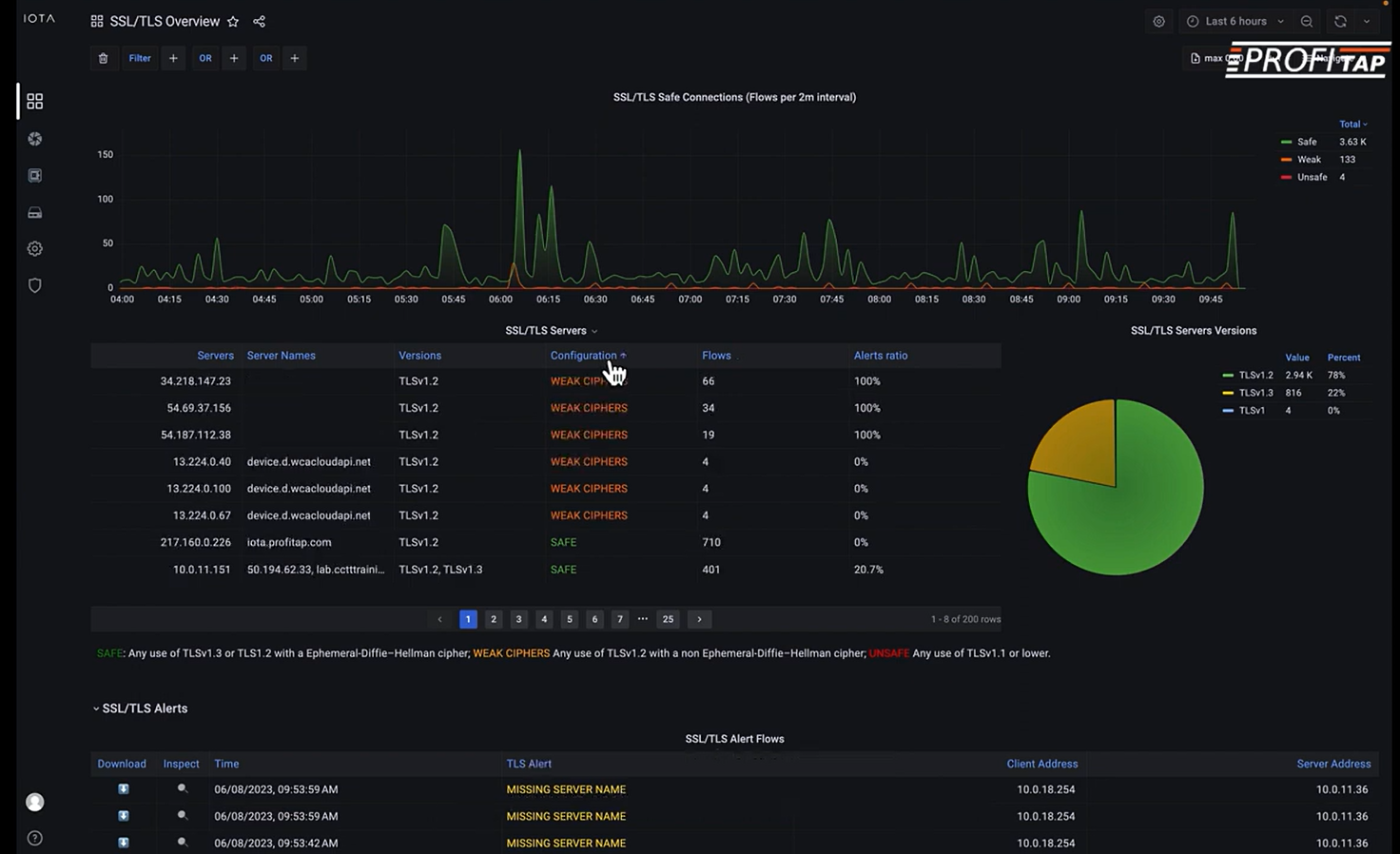
Task: Select current page 1 in pagination
Action: (x=468, y=619)
